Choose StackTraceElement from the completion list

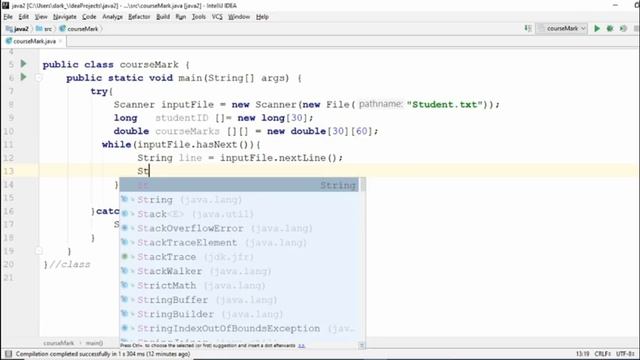click(239, 242)
